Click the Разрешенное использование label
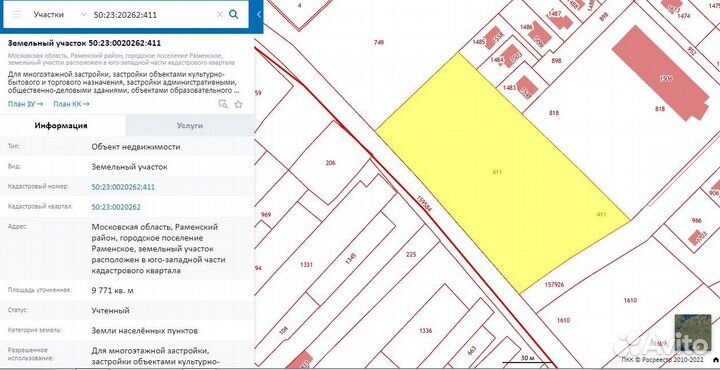 pos(30,354)
